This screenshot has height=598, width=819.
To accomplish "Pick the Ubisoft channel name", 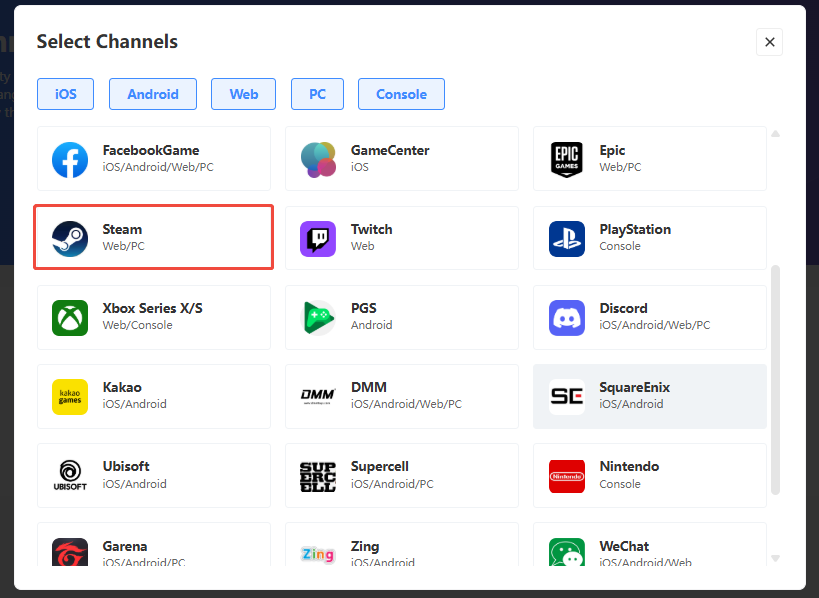I will pyautogui.click(x=126, y=466).
